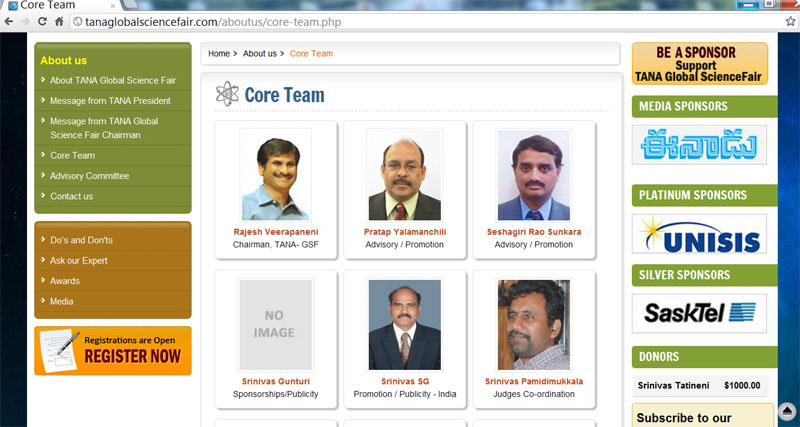800x427 pixels.
Task: Click the atom icon beside Core Team heading
Action: 227,94
